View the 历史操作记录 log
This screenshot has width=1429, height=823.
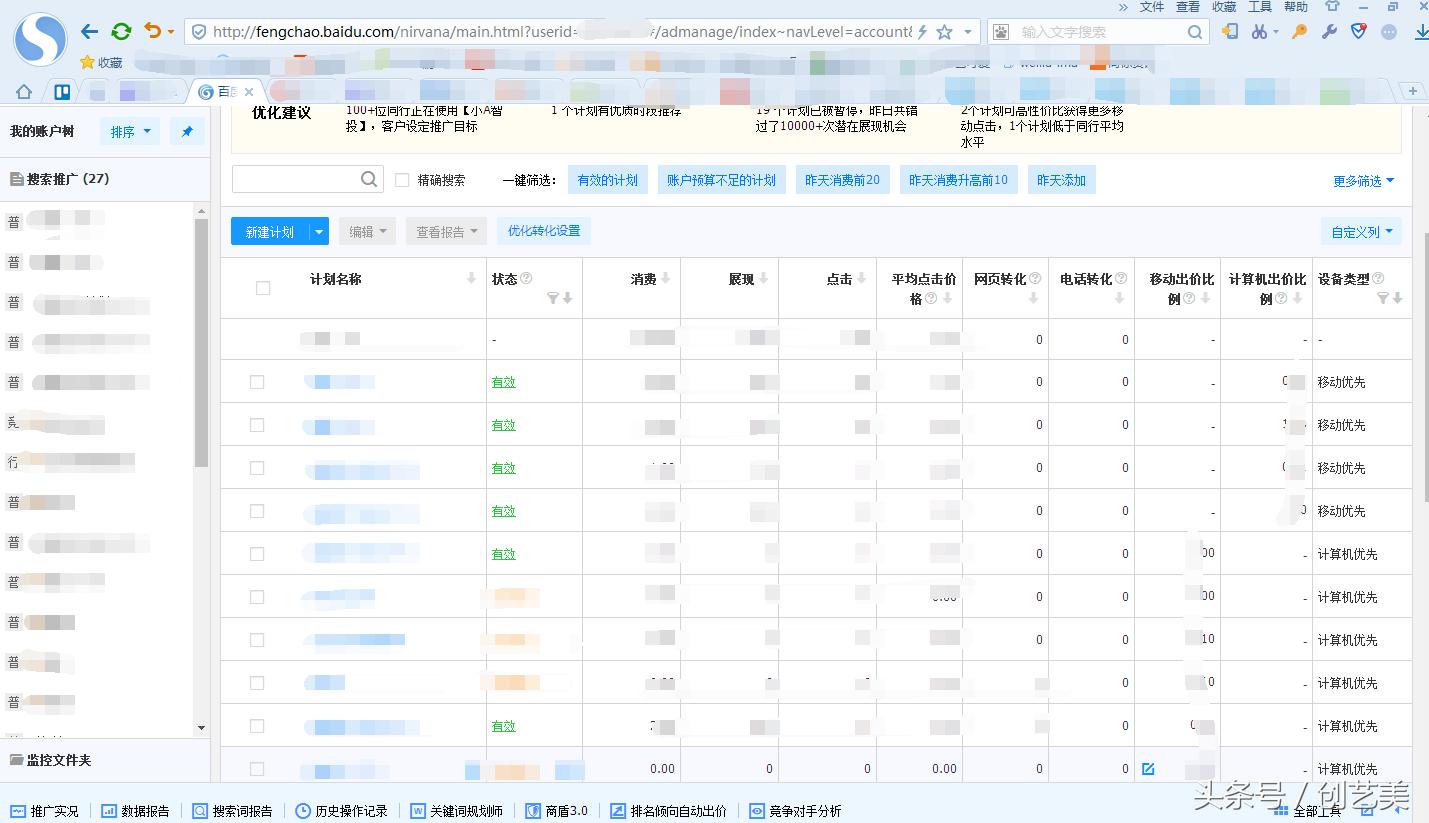(x=340, y=811)
